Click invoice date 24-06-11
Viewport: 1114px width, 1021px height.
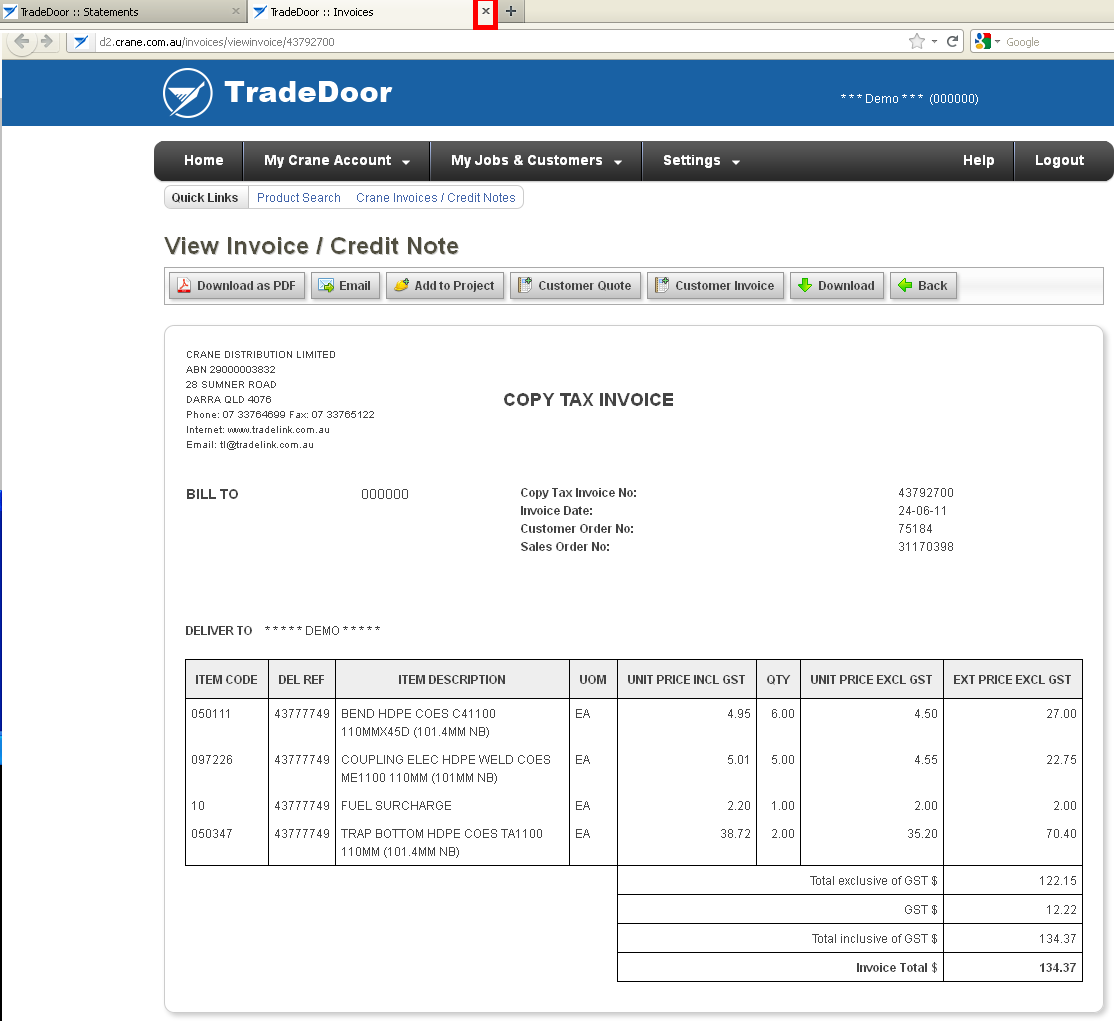click(922, 511)
